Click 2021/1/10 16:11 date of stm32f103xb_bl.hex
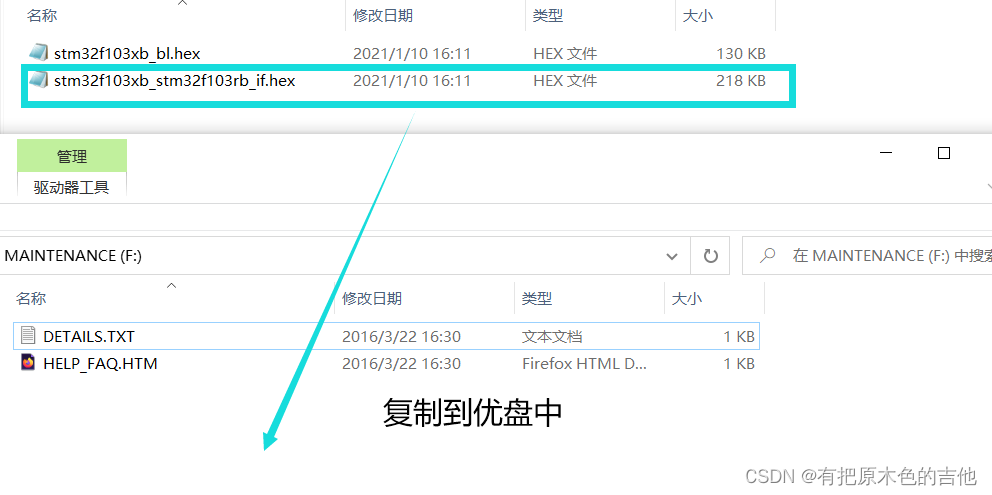 pos(412,54)
